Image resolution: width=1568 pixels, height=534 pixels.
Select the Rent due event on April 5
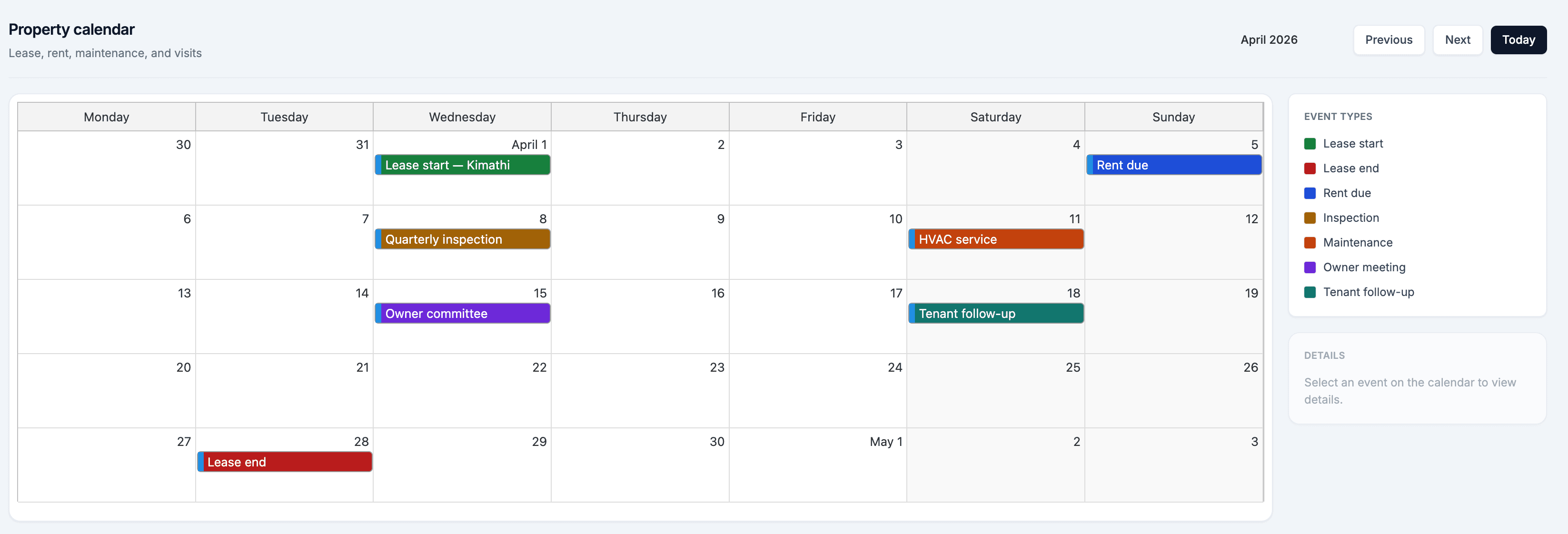[x=1173, y=164]
